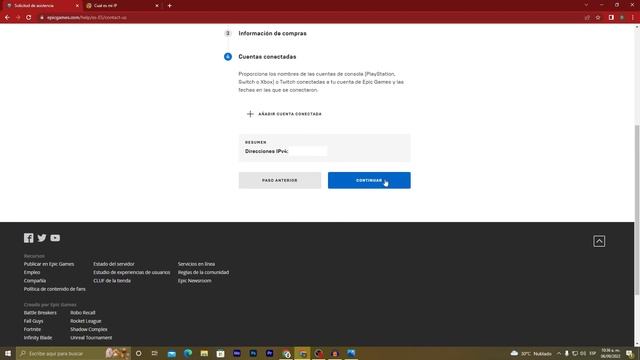The height and width of the screenshot is (360, 640).
Task: Click the browser back arrow
Action: coord(7,18)
